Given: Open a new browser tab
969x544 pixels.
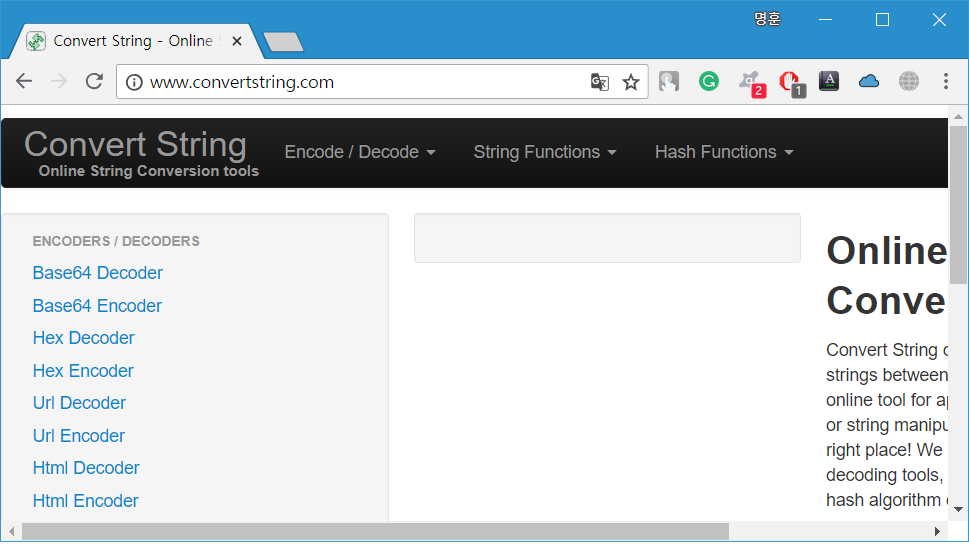Looking at the screenshot, I should [x=284, y=42].
